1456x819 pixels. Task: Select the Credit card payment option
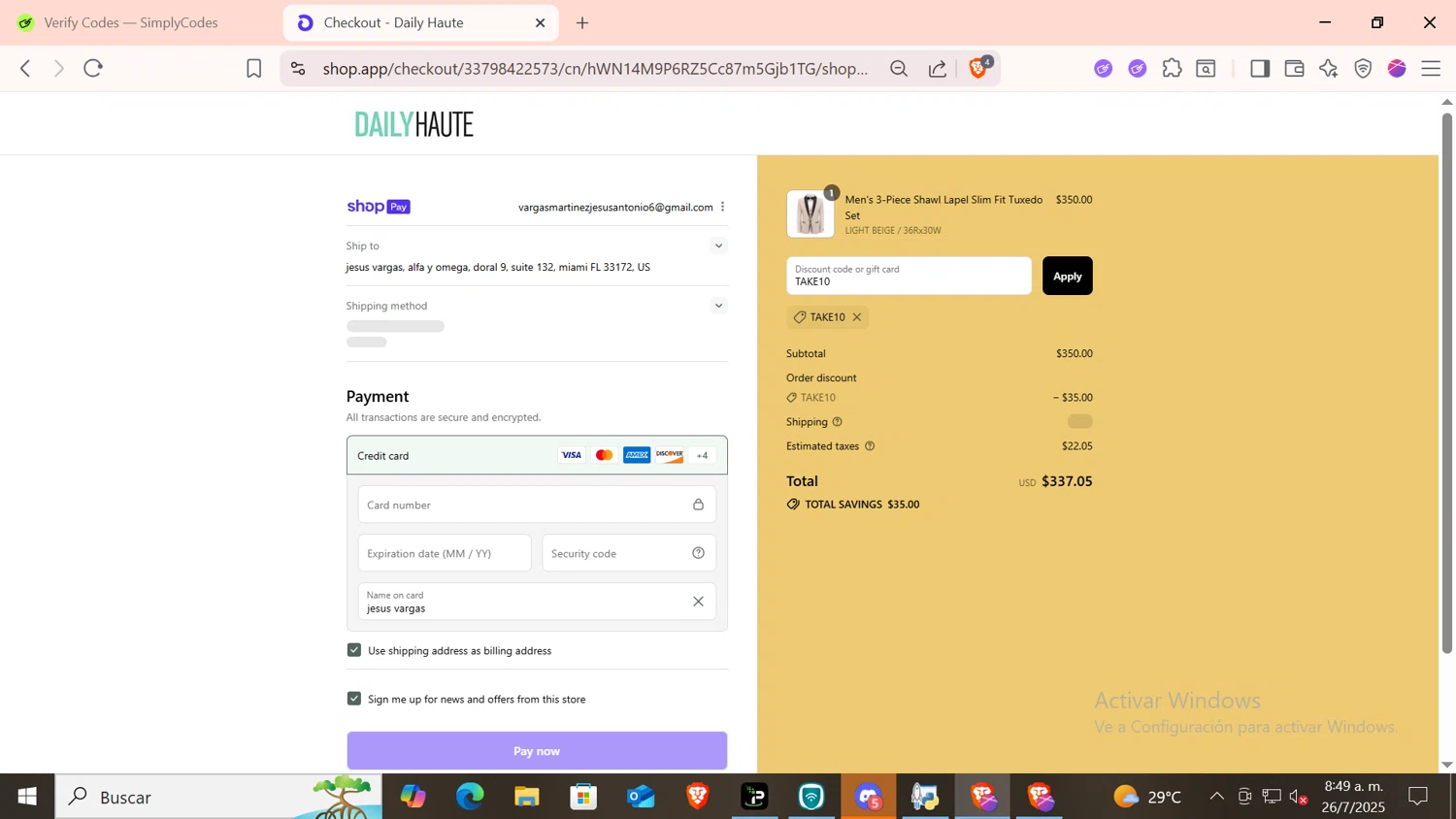tap(537, 455)
